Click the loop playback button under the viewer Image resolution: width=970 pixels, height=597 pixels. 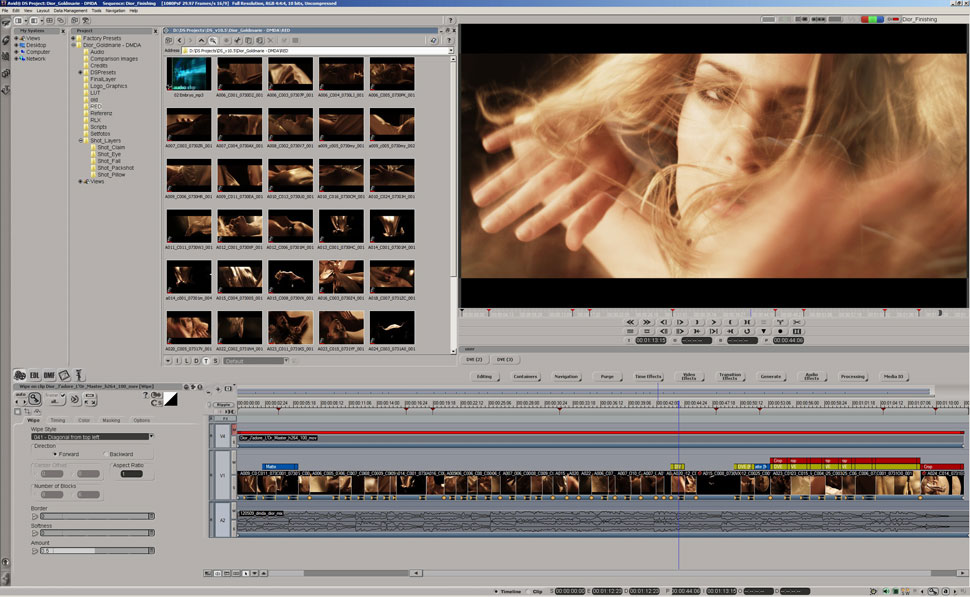point(746,331)
